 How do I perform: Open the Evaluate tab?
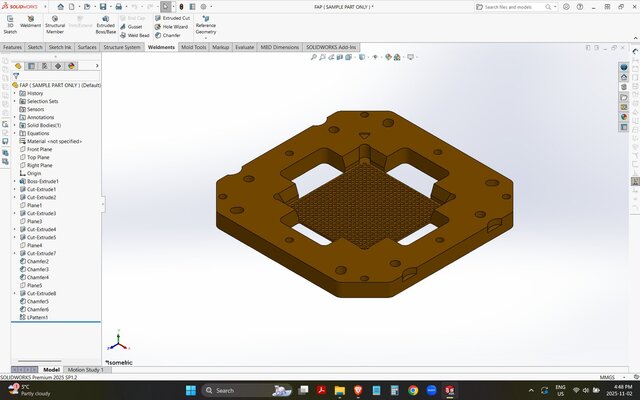(x=244, y=47)
